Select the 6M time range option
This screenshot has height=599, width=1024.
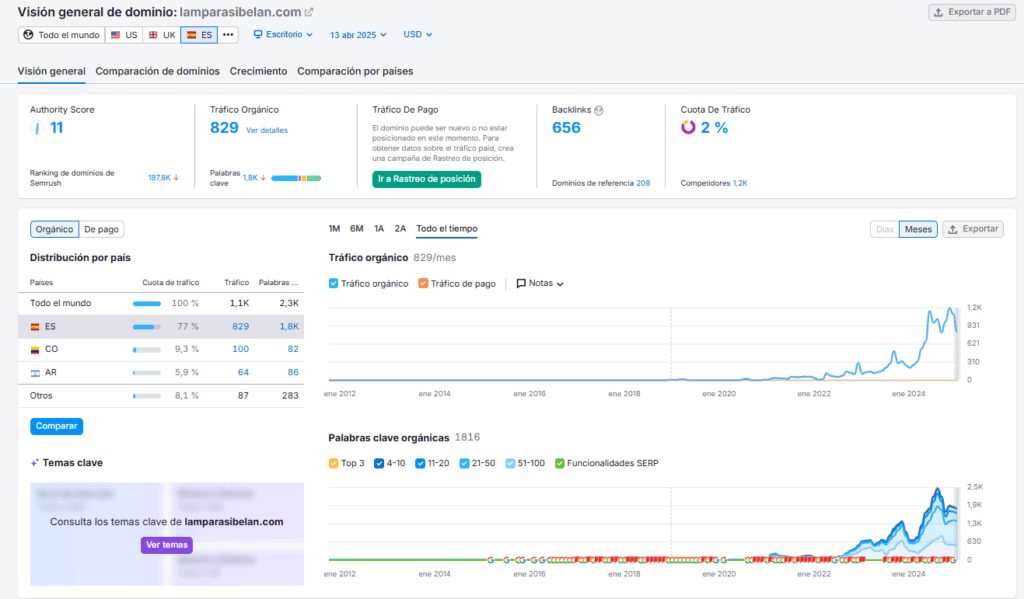[356, 229]
